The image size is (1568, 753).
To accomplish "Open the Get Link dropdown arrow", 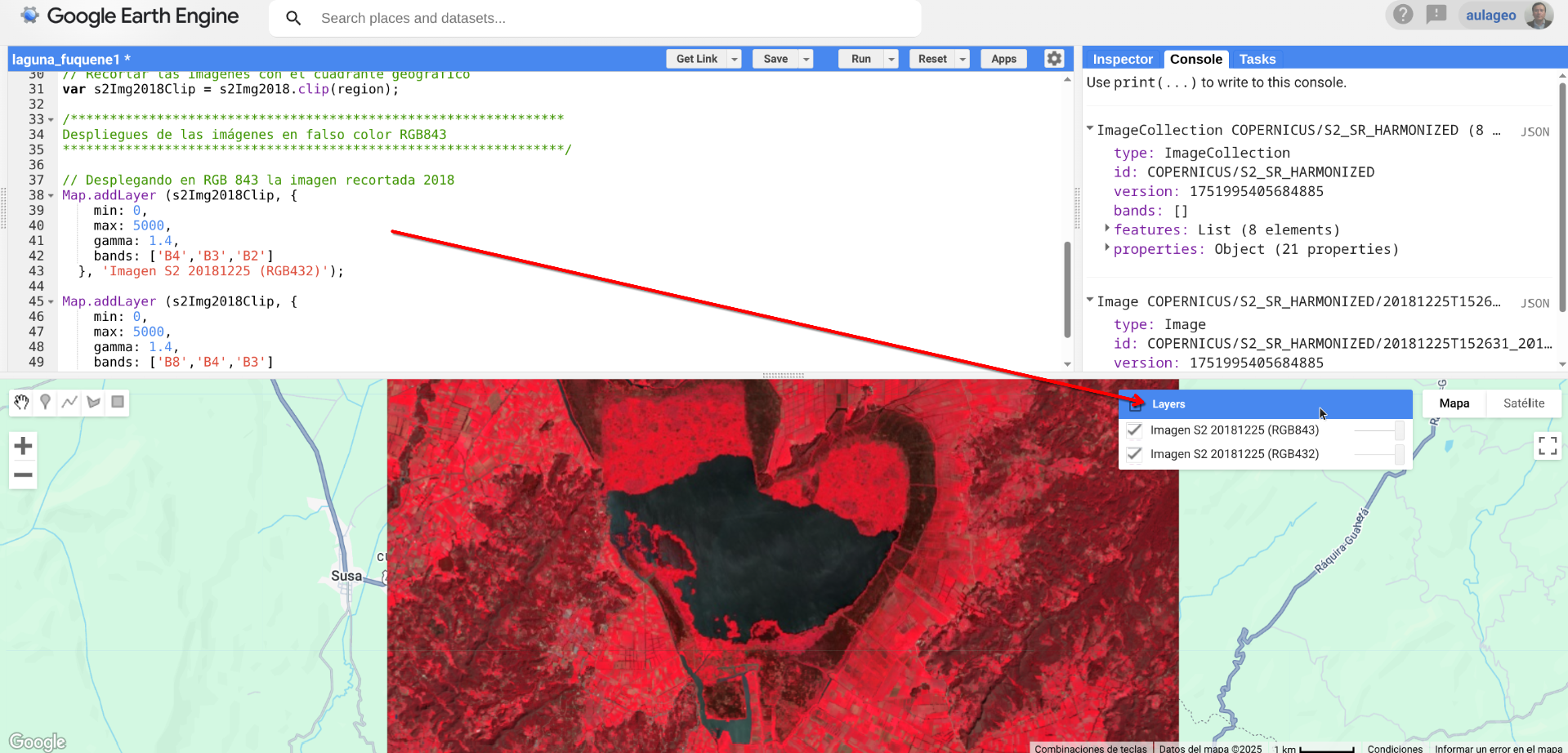I will [x=735, y=59].
